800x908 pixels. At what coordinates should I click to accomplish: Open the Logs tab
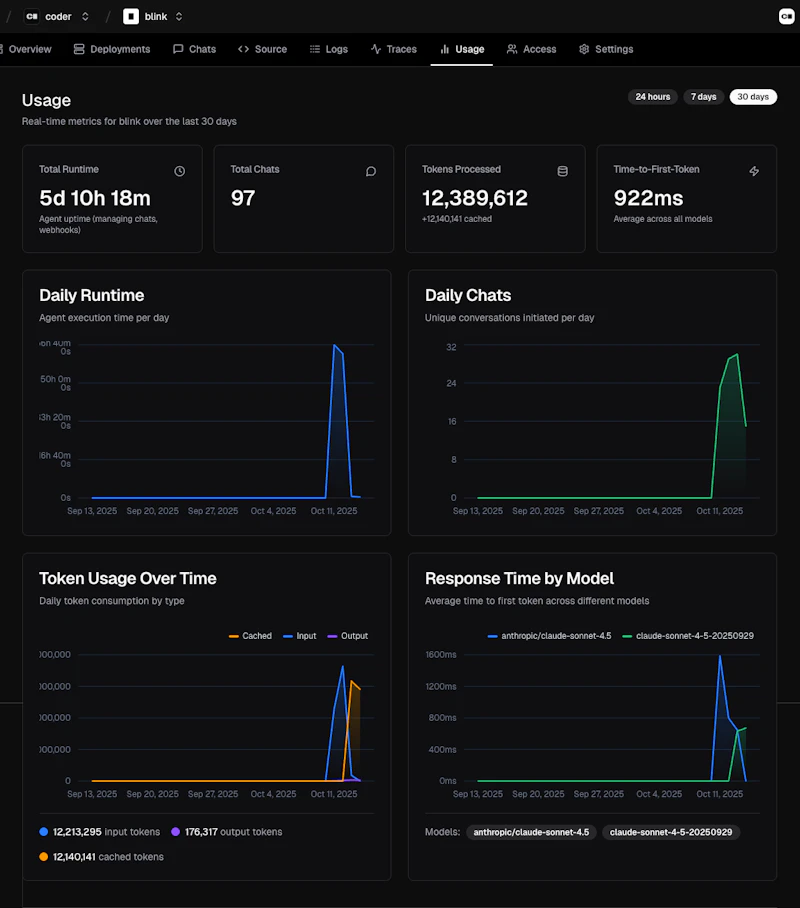[x=329, y=49]
